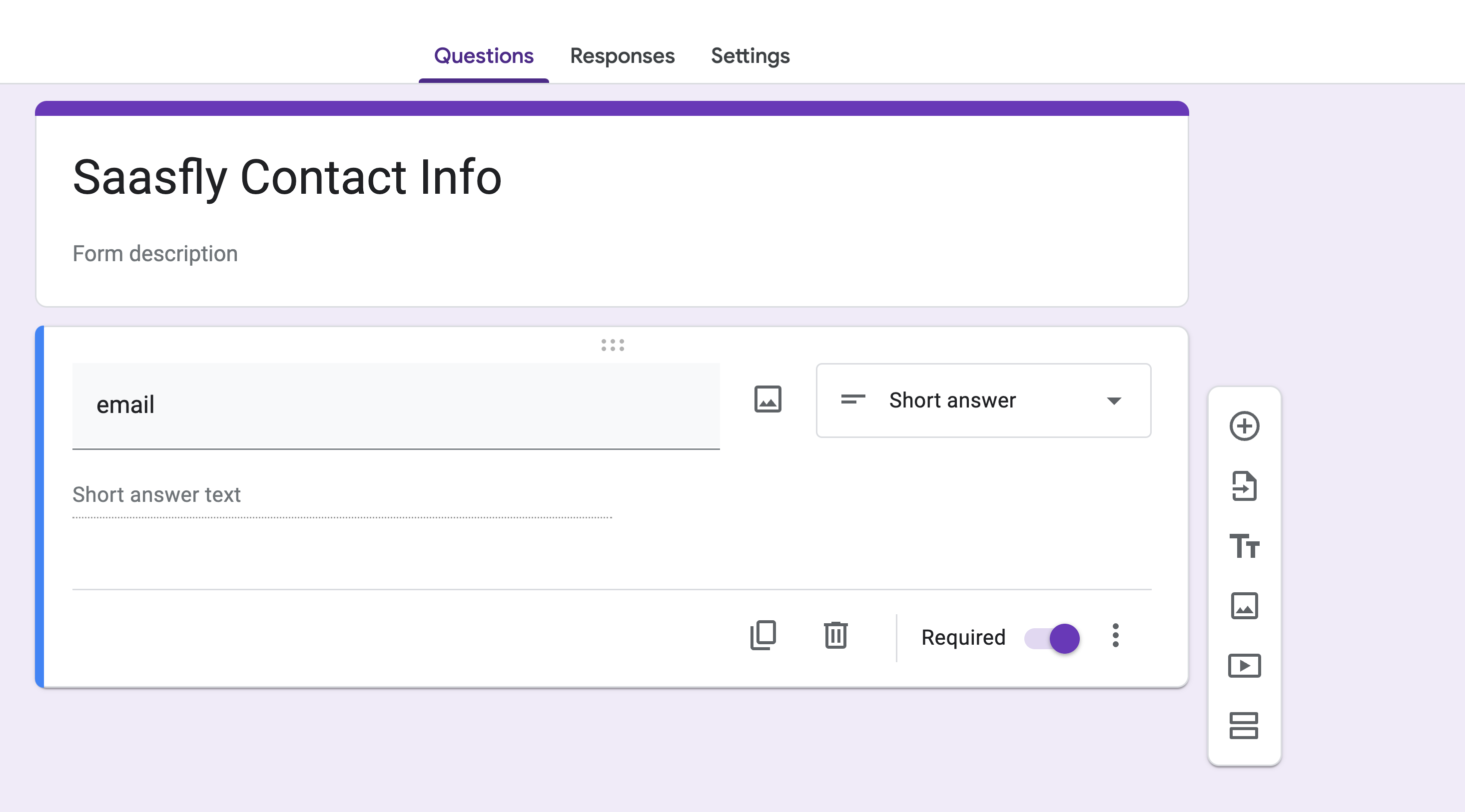This screenshot has width=1465, height=812.
Task: Click the Add section icon
Action: coord(1244,726)
